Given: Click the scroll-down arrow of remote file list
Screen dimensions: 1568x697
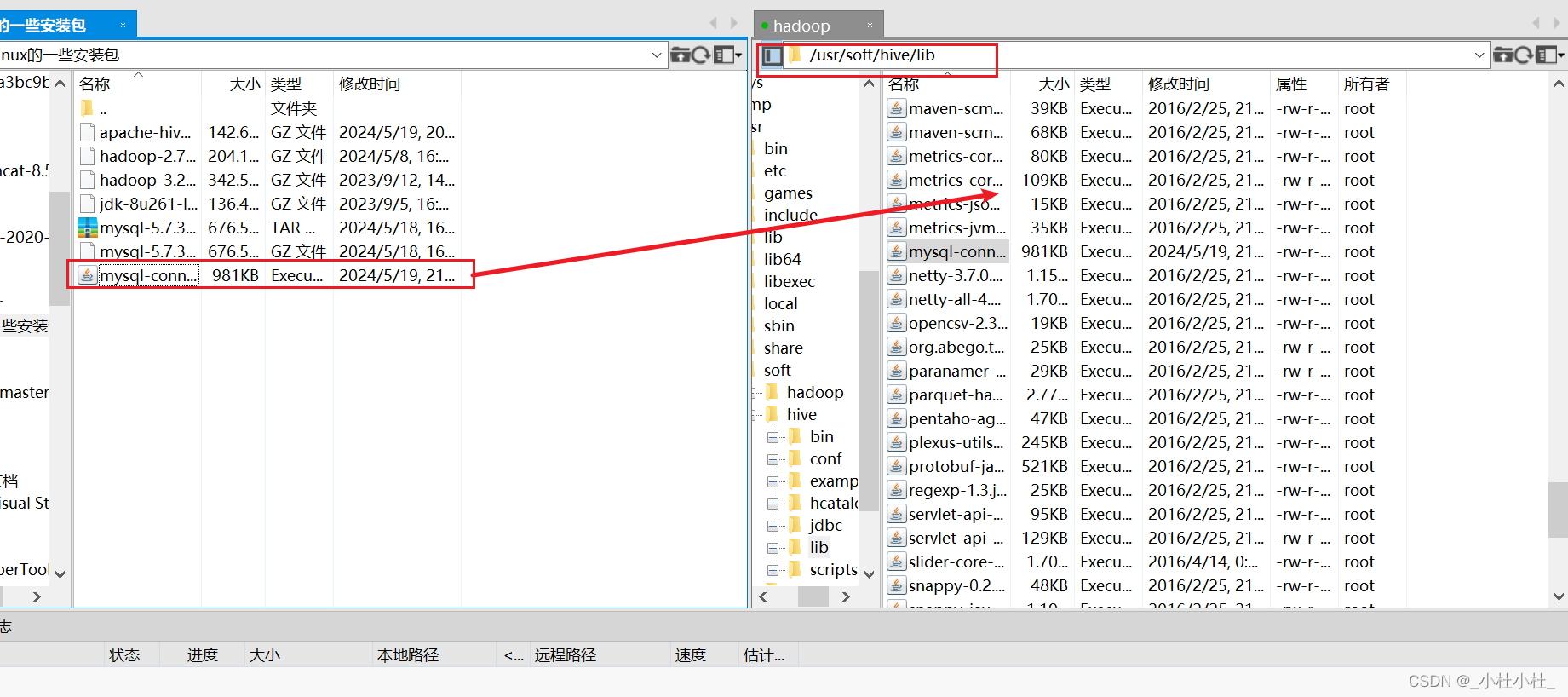Looking at the screenshot, I should pos(1558,596).
